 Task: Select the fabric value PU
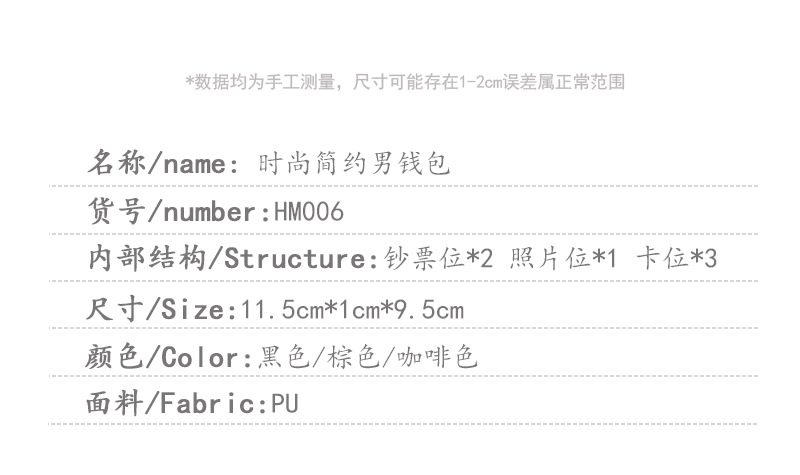(x=285, y=405)
